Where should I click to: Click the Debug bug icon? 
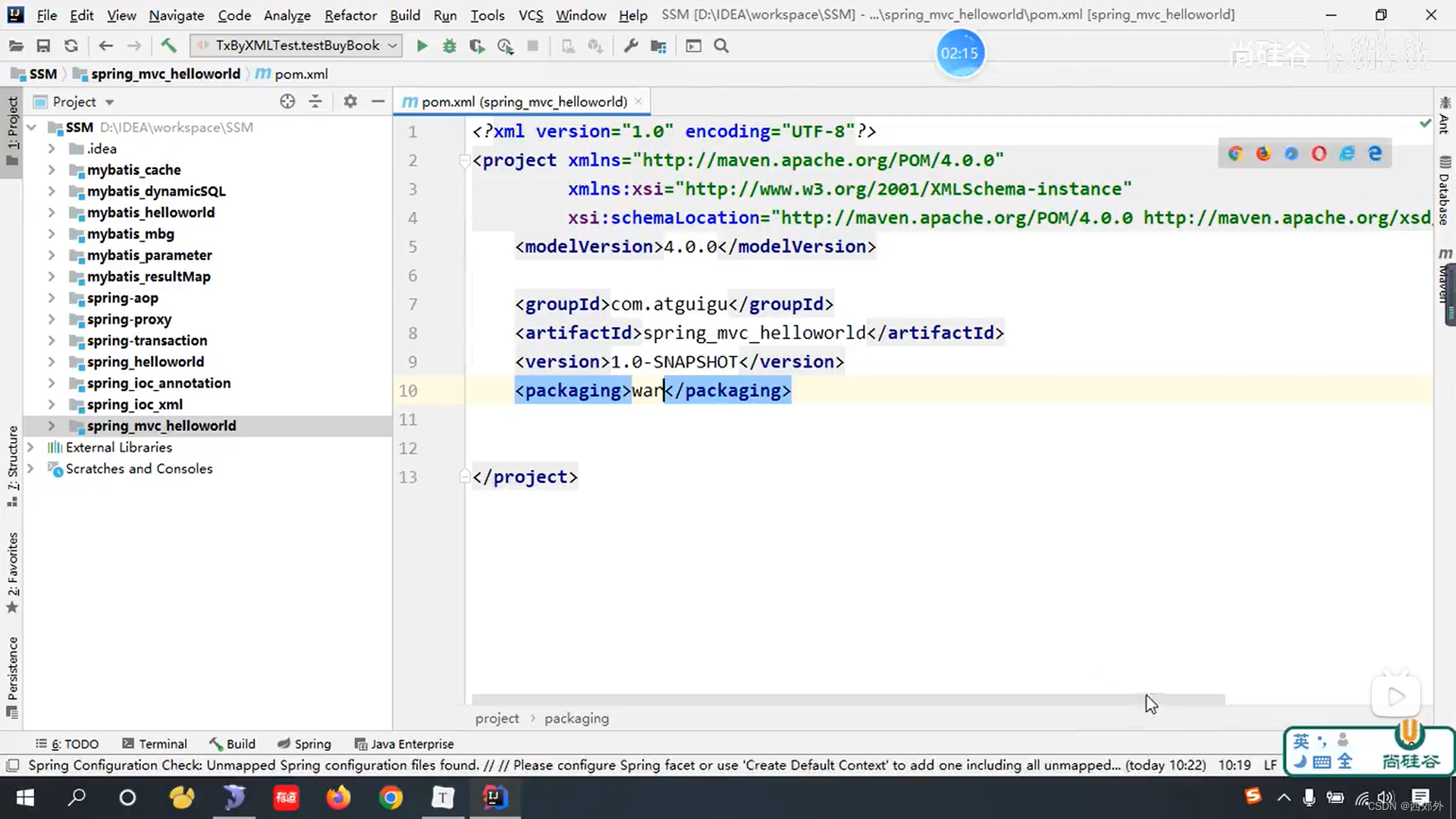coord(449,46)
